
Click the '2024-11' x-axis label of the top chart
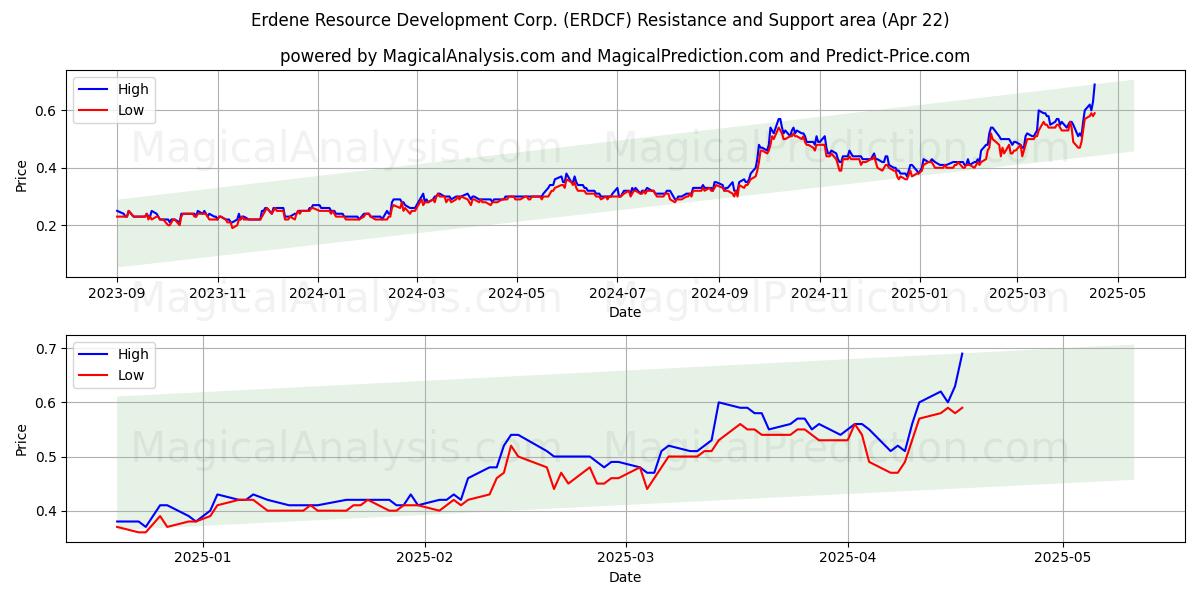click(819, 295)
